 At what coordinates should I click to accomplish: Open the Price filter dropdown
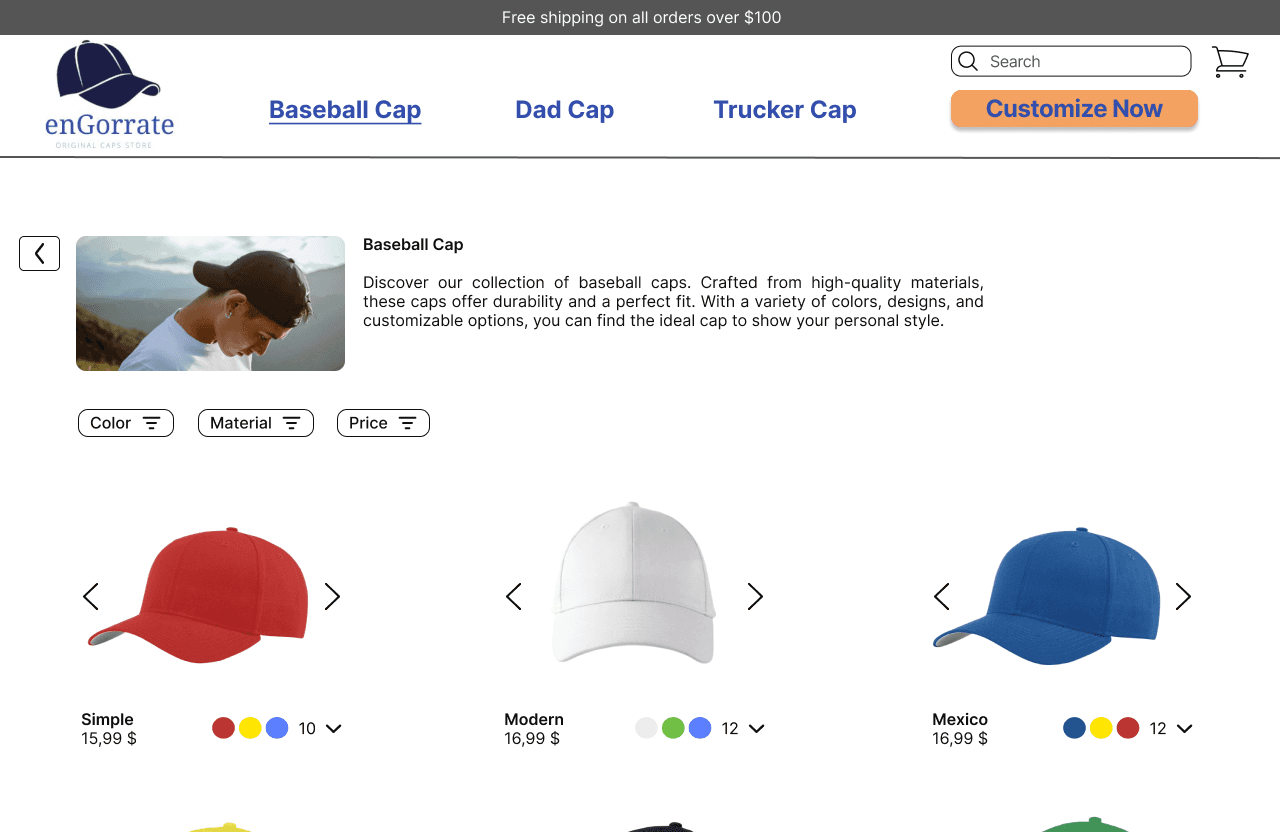tap(383, 423)
